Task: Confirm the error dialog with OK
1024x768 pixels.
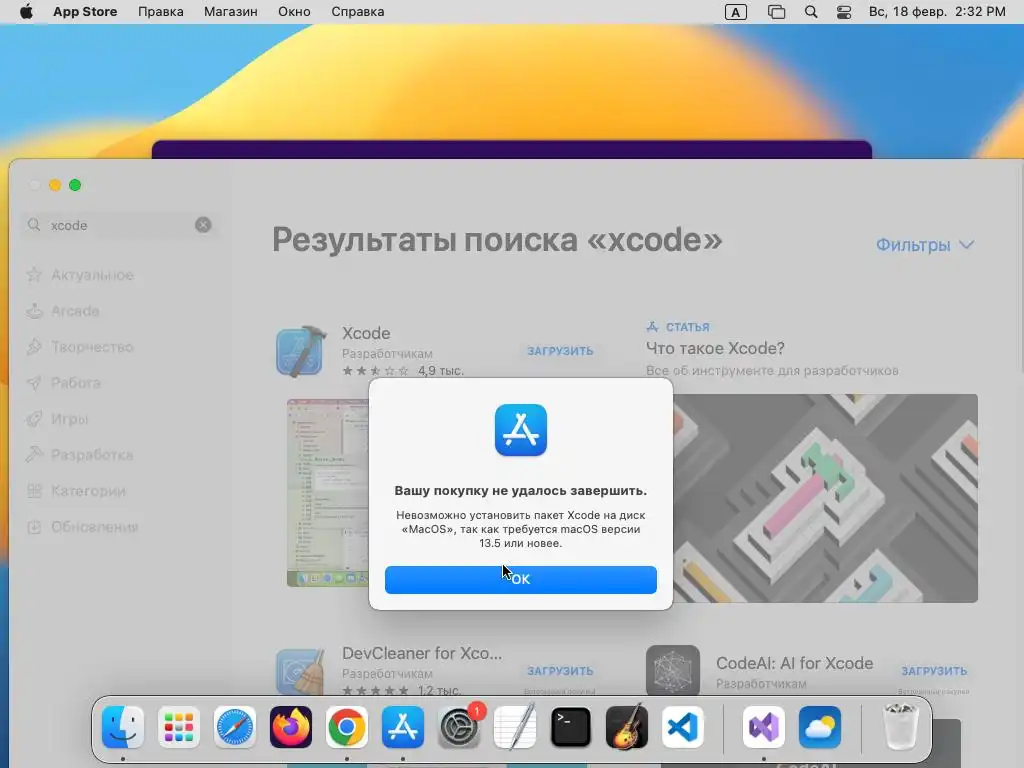Action: click(x=520, y=580)
